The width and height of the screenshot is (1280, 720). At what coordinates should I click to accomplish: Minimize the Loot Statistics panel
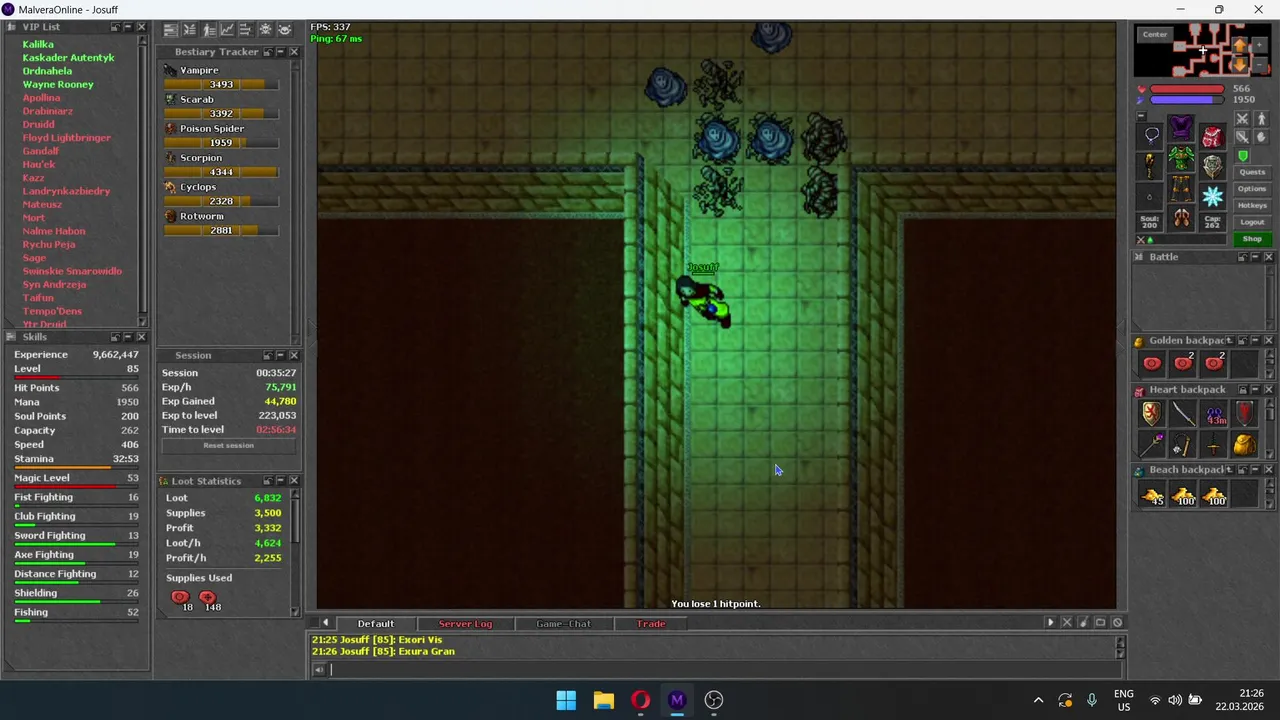point(280,481)
